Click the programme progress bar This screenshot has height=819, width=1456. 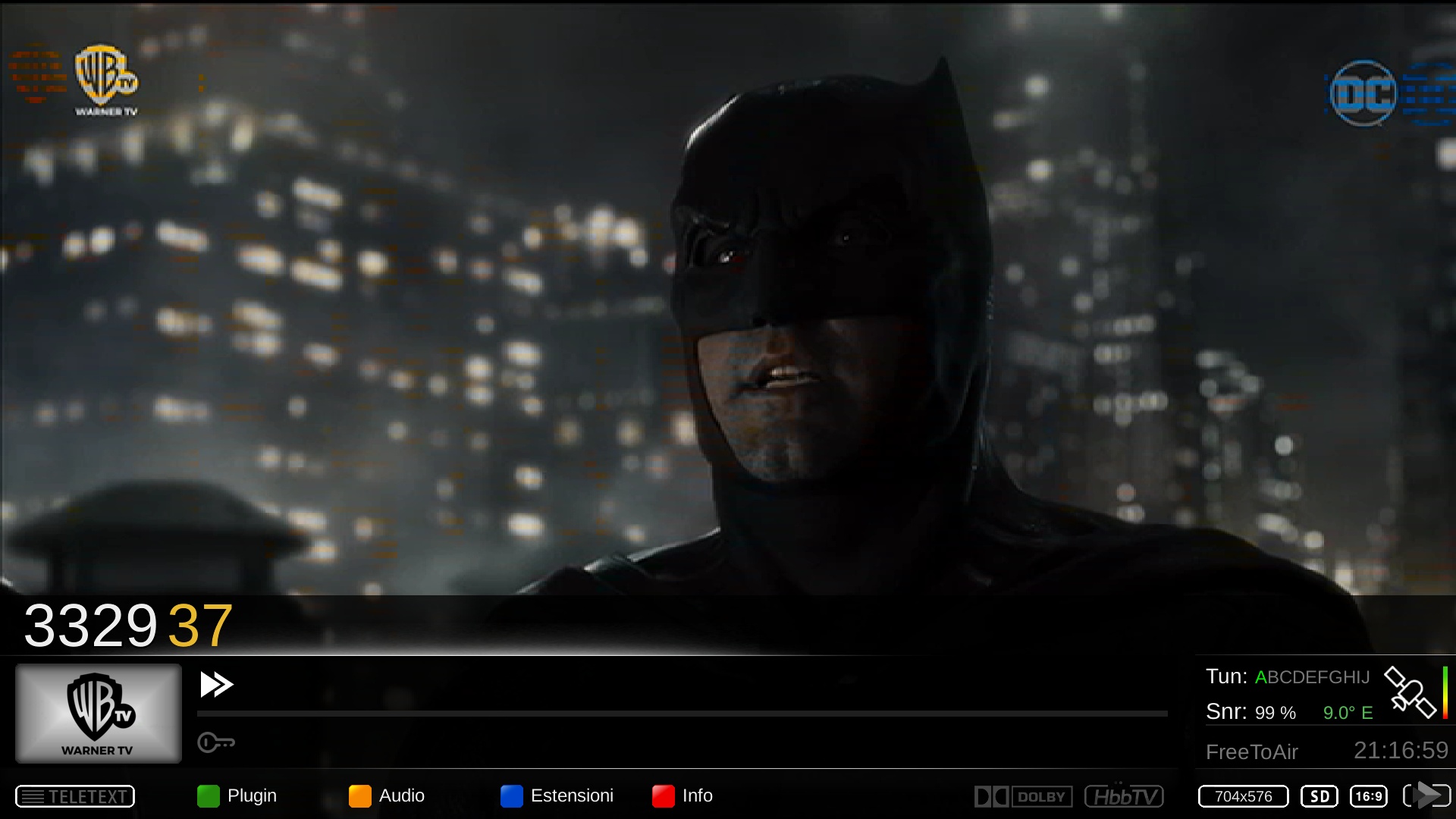click(x=682, y=714)
